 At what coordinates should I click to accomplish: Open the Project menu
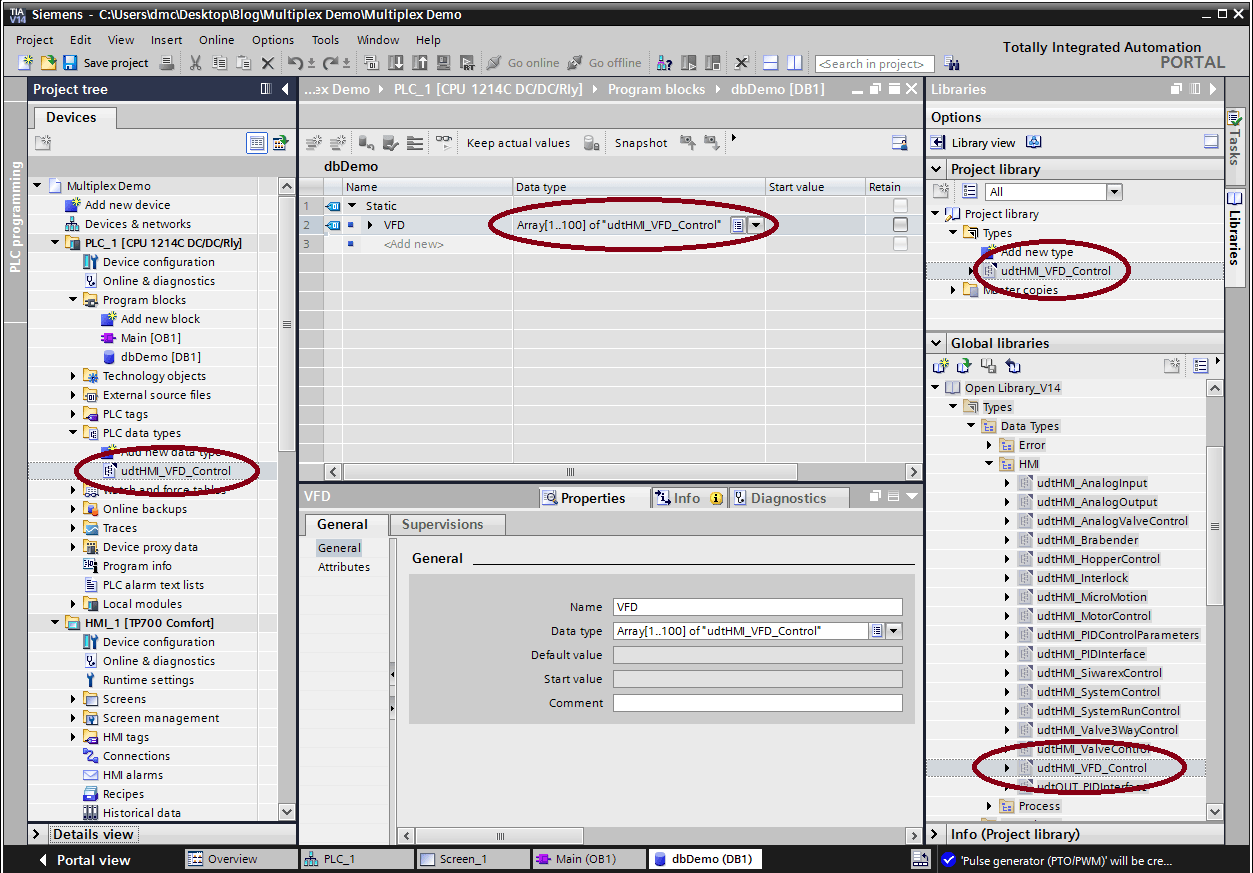coord(35,40)
